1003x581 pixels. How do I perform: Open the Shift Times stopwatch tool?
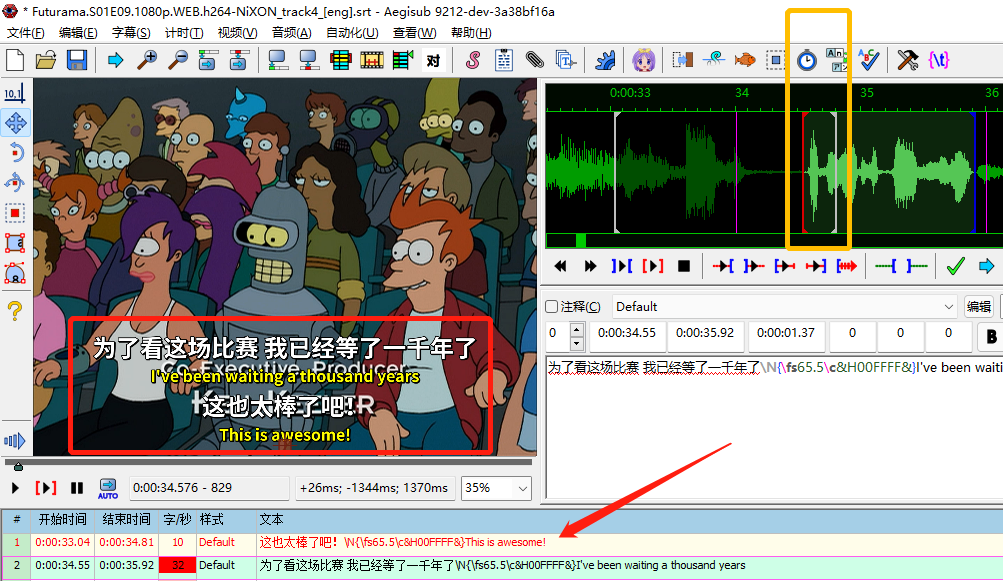click(x=806, y=60)
